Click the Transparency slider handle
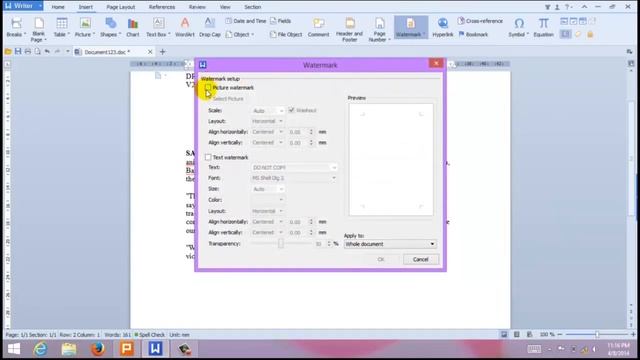Image resolution: width=640 pixels, height=360 pixels. click(x=281, y=243)
